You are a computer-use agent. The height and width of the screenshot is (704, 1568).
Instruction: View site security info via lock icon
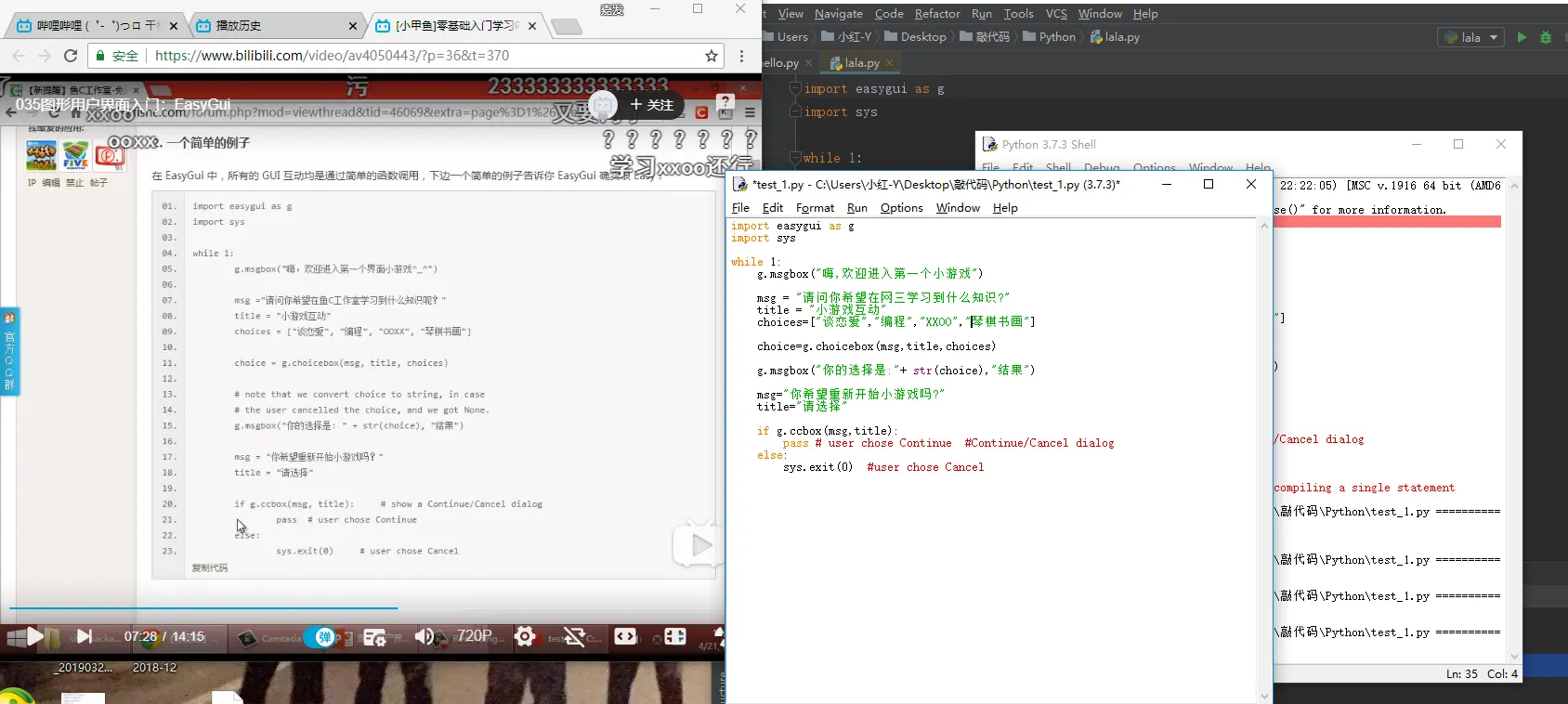click(x=100, y=56)
